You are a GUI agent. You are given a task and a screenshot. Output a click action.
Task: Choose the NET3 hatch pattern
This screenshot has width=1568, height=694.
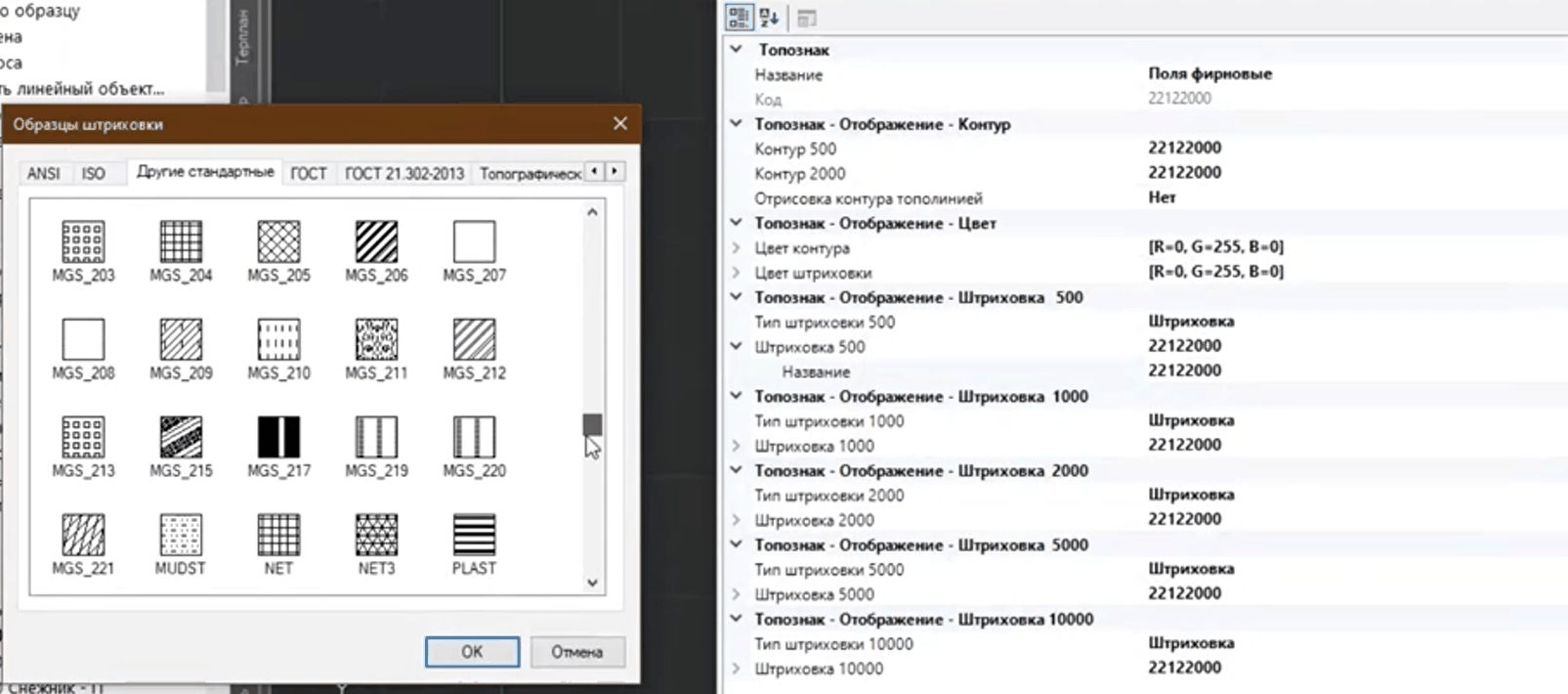point(376,535)
